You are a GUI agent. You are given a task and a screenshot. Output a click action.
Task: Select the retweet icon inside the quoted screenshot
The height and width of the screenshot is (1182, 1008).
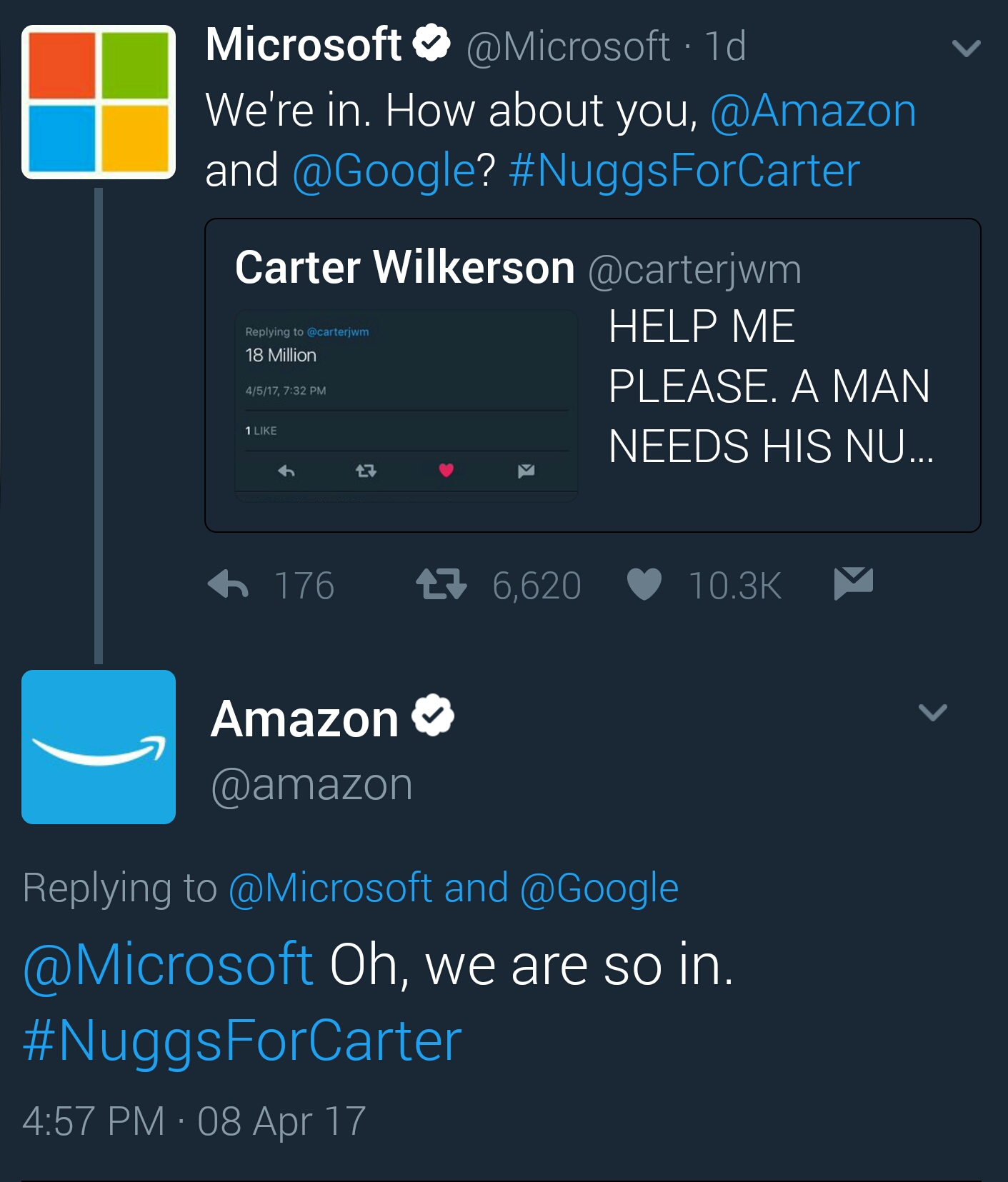pyautogui.click(x=366, y=471)
